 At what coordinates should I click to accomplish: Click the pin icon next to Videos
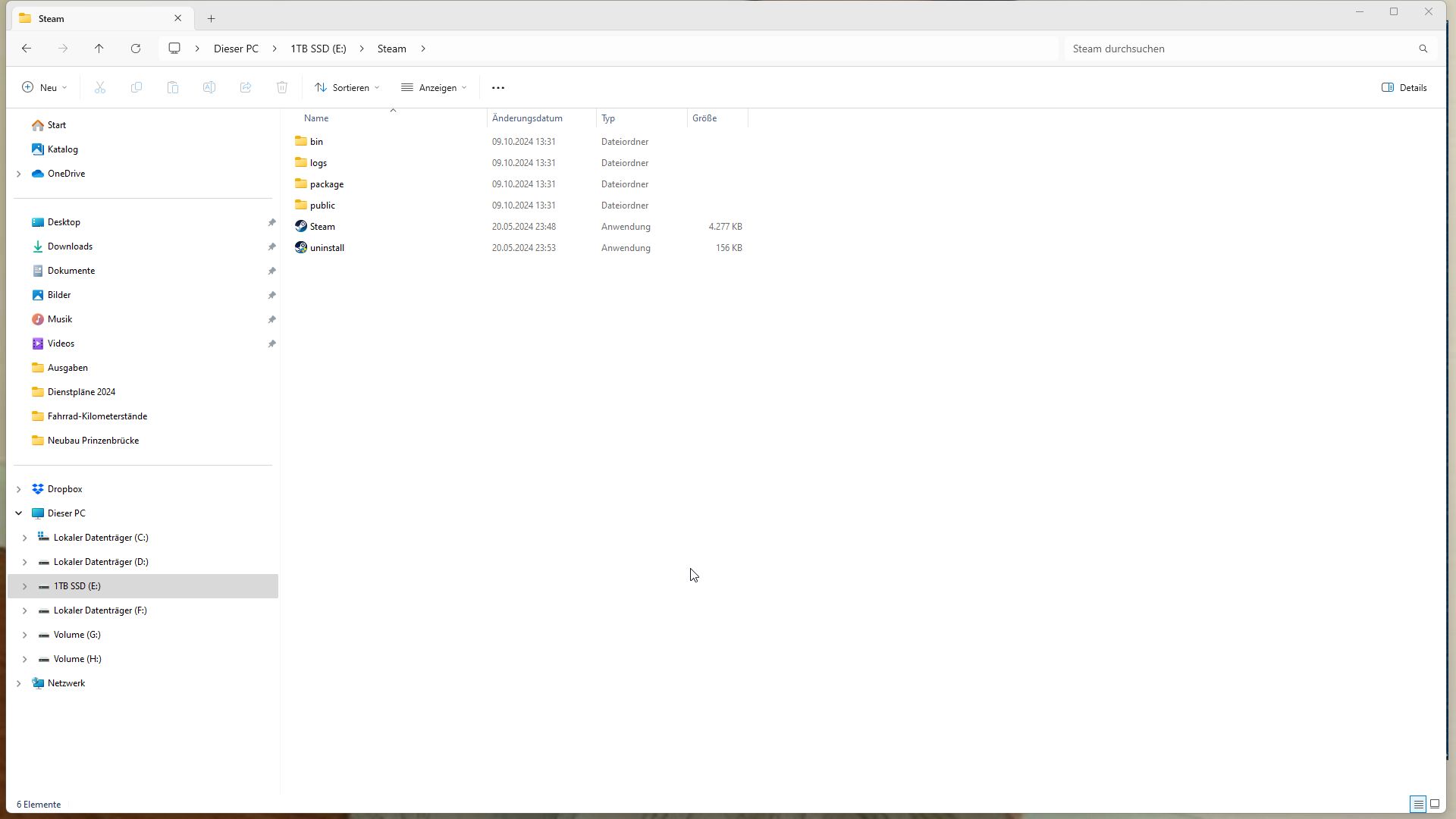pos(271,344)
